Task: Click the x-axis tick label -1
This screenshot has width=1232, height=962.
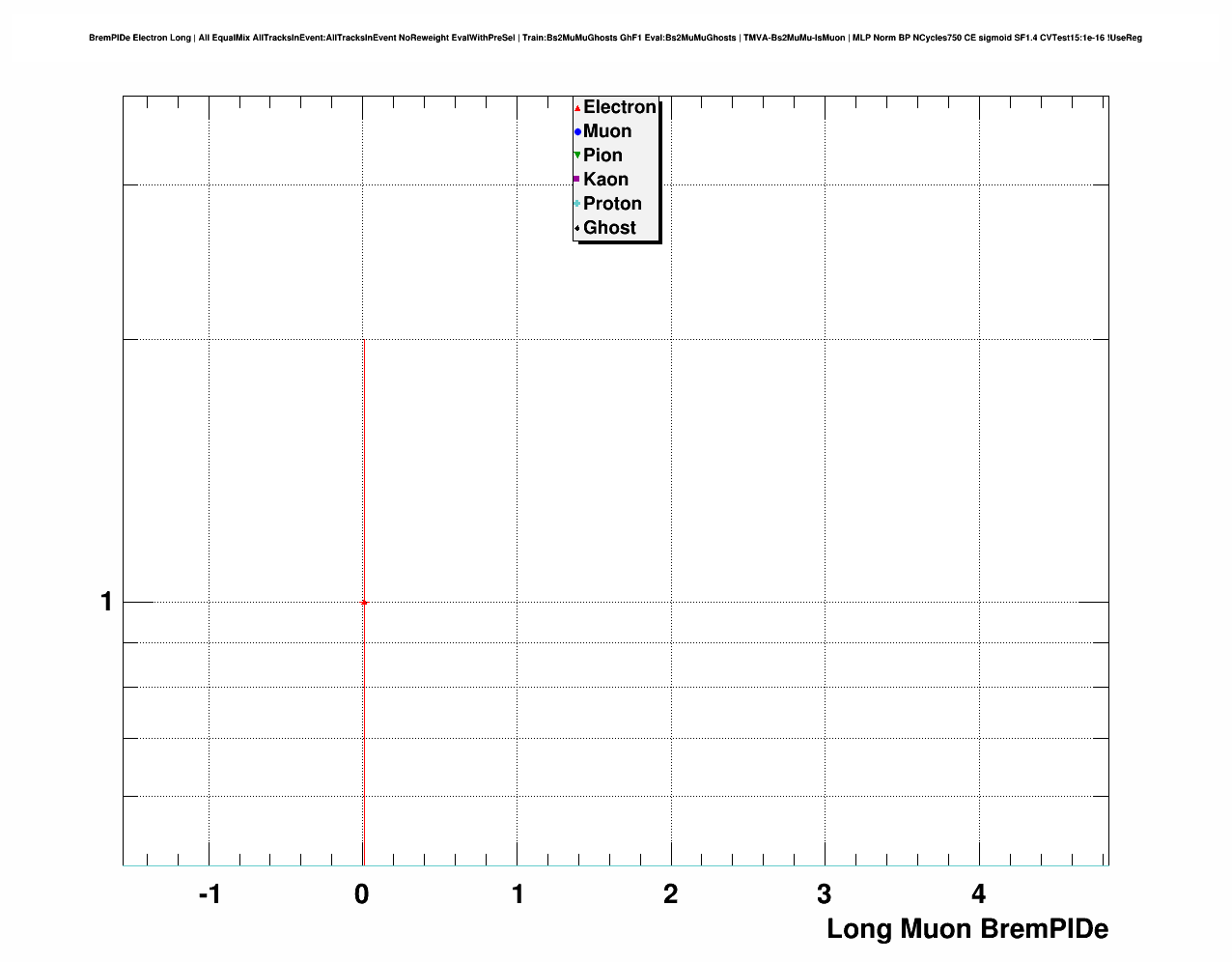Action: (210, 894)
